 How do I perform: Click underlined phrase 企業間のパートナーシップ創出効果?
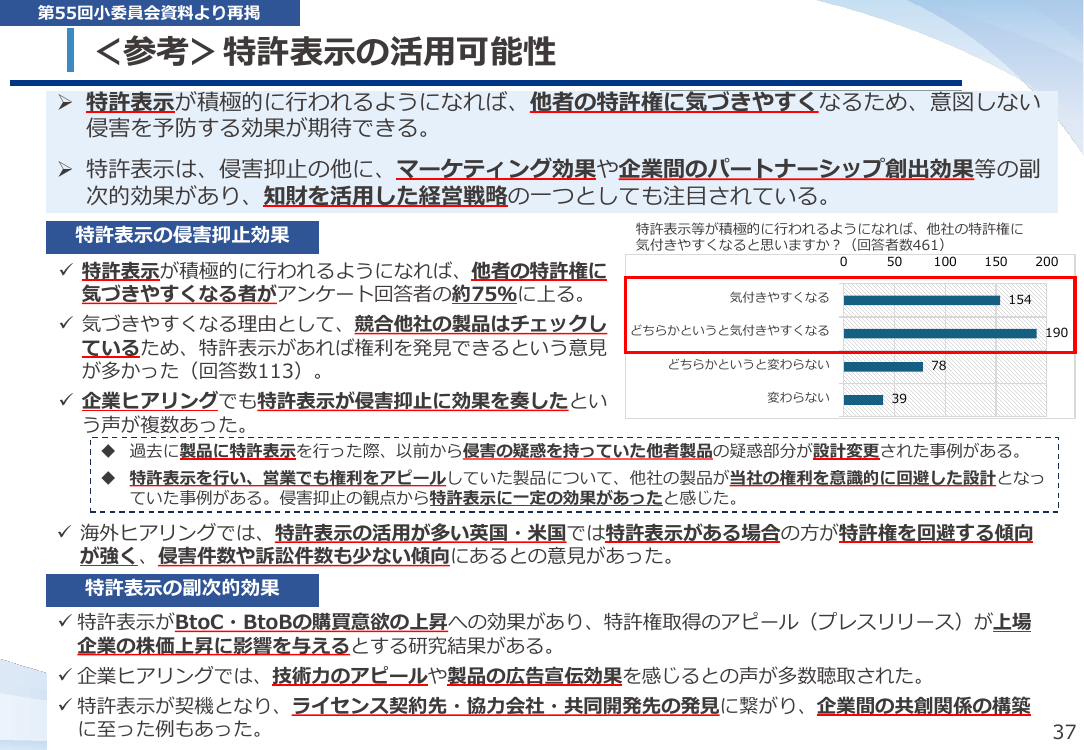[796, 169]
